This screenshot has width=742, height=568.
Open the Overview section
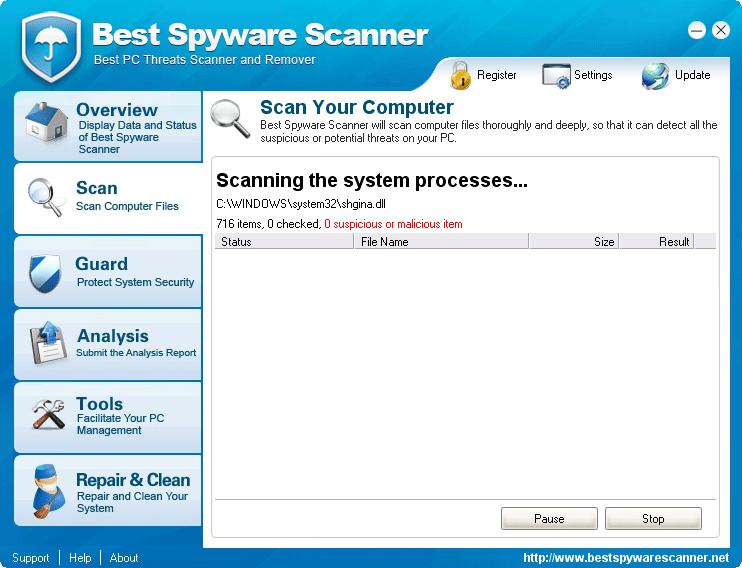108,126
